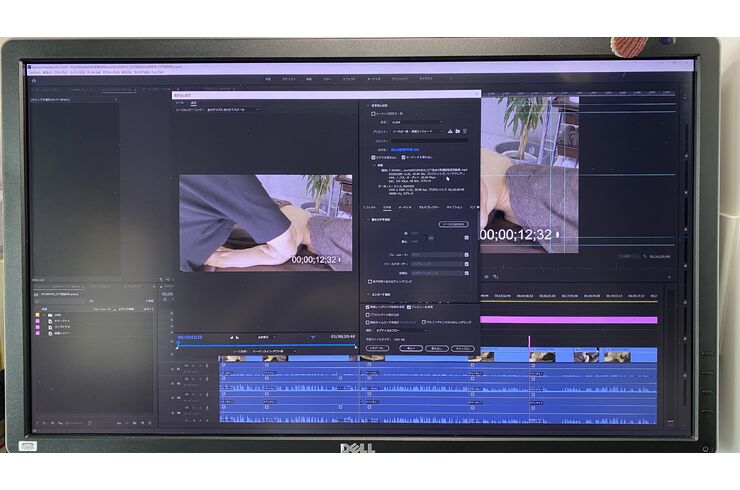Screen dimensions: 740x490
Task: Click the delete preset trash icon
Action: coord(464,131)
